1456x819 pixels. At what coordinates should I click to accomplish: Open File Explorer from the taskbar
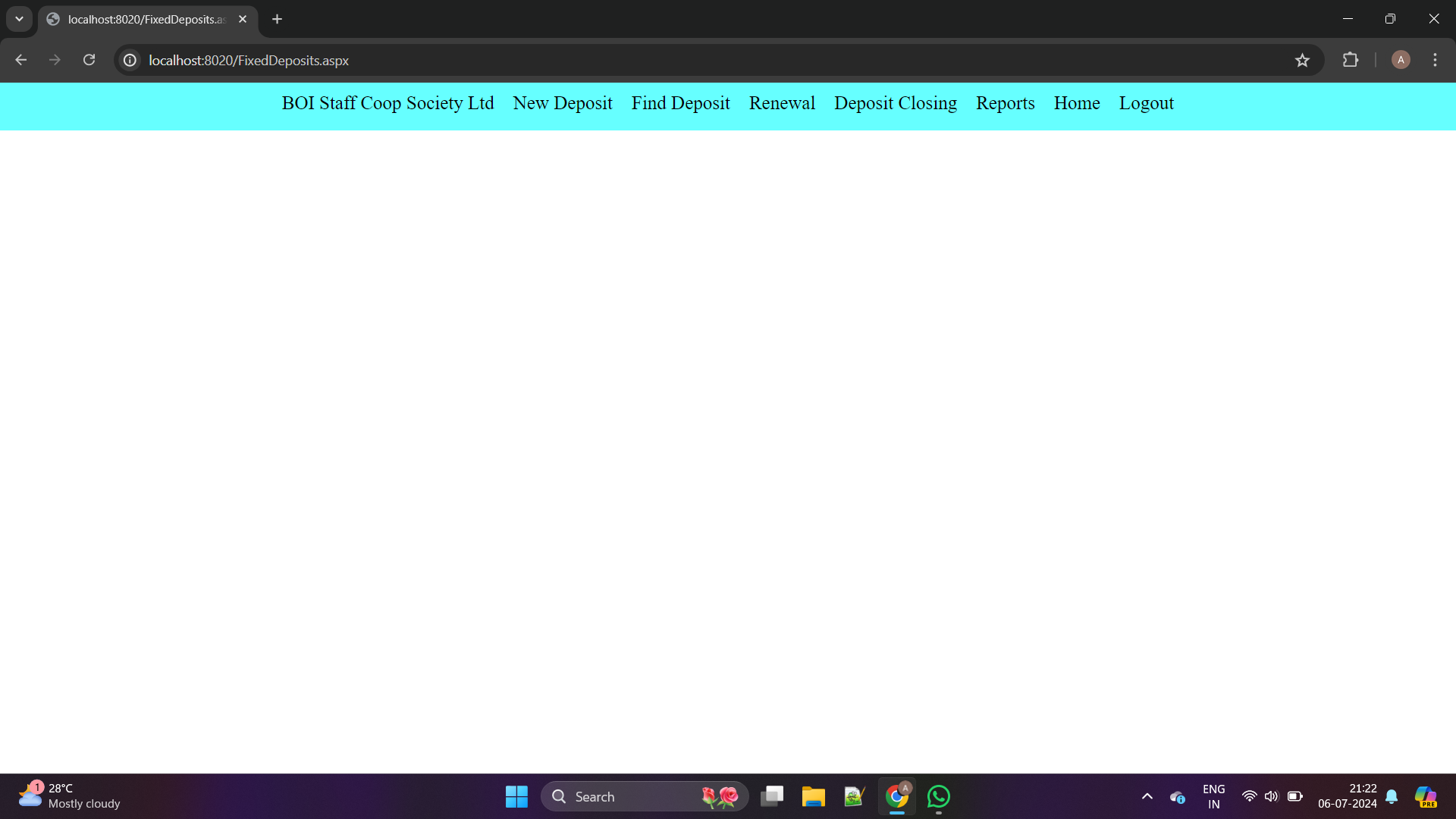(813, 796)
